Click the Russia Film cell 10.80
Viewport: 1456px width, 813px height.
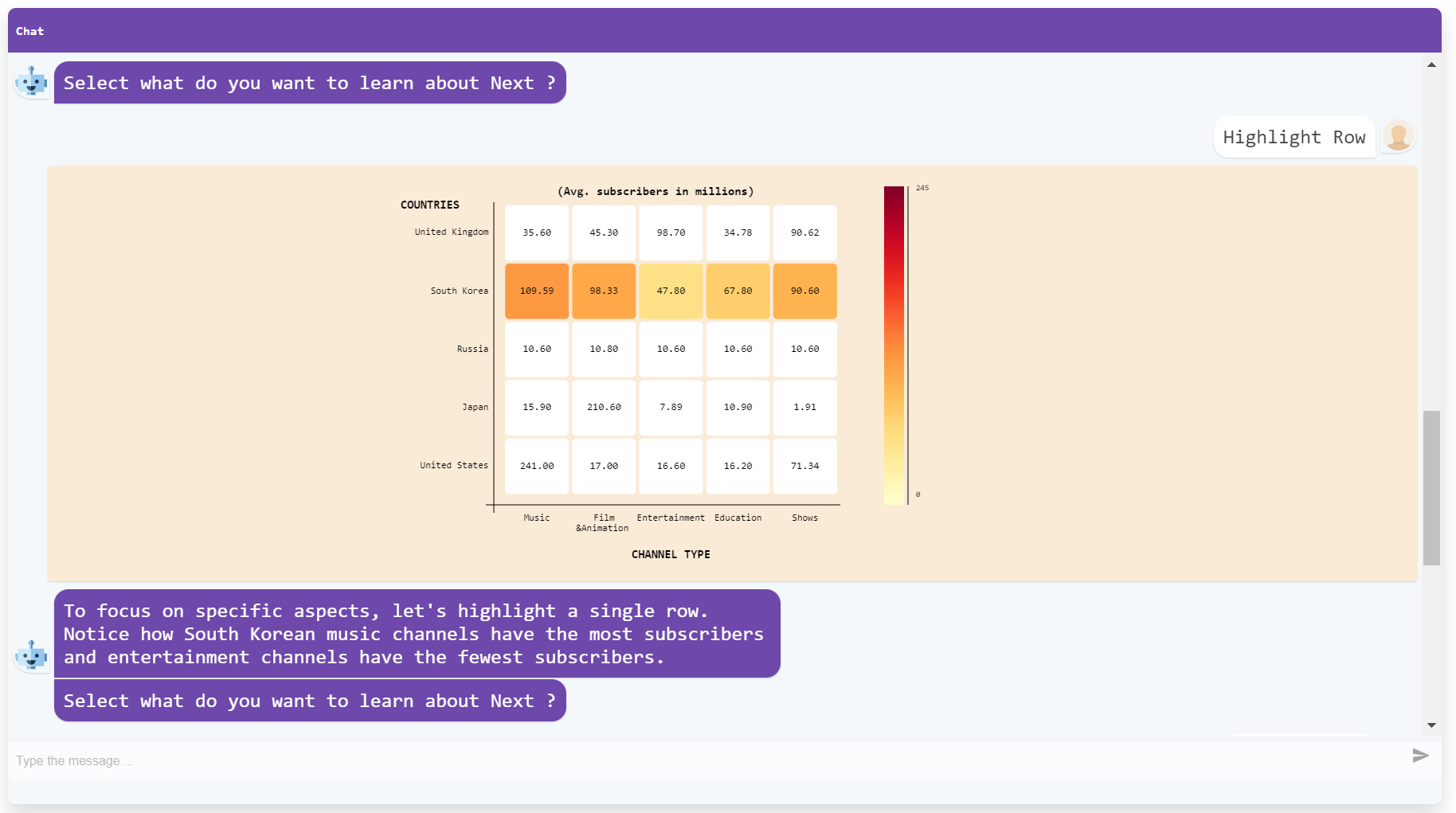[x=604, y=349]
